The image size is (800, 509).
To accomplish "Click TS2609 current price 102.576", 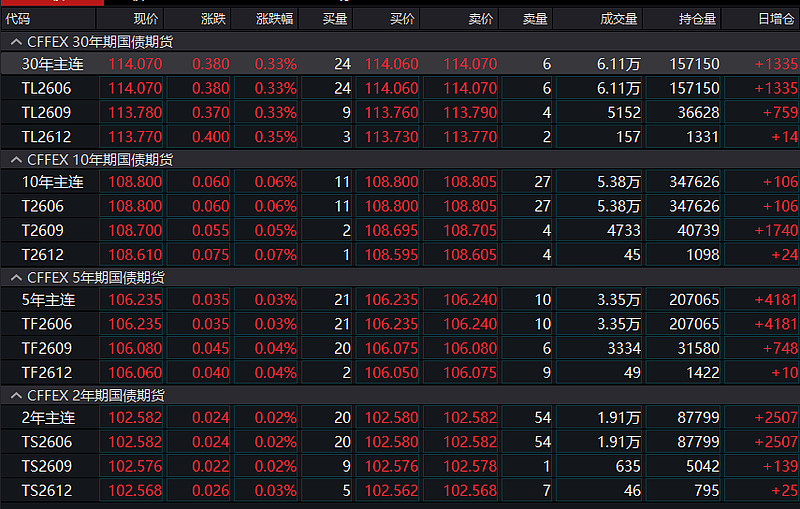I will [x=135, y=466].
